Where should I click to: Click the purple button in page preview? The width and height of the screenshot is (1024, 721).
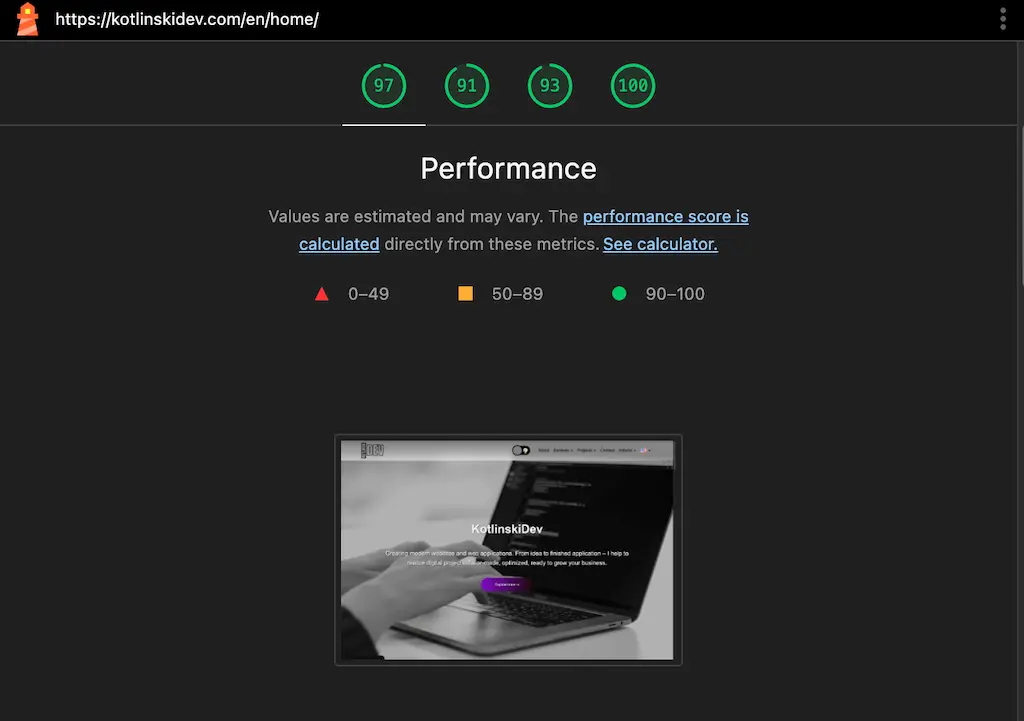pos(507,584)
